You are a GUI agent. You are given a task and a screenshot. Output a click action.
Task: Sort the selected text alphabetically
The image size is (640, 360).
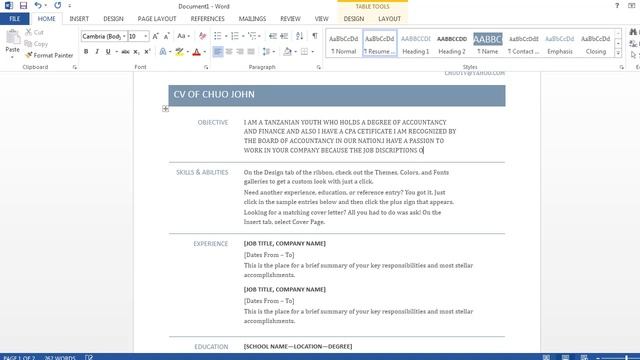300,36
